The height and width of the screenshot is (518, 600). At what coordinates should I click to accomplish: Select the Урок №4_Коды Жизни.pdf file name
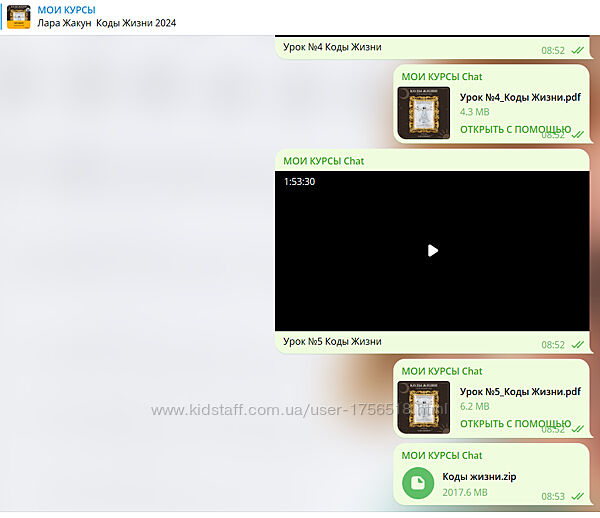coord(520,97)
